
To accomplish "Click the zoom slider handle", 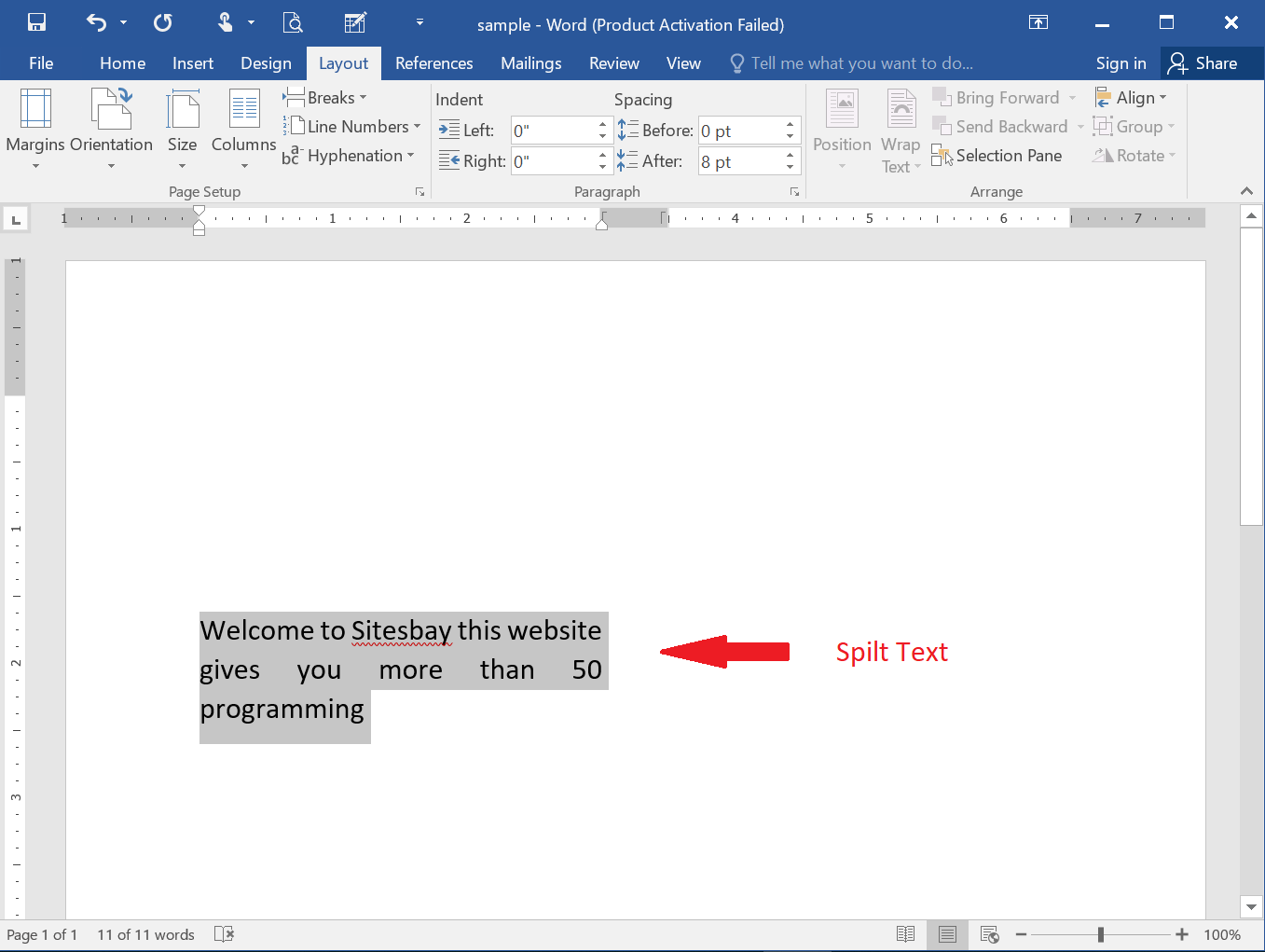I will coord(1101,934).
